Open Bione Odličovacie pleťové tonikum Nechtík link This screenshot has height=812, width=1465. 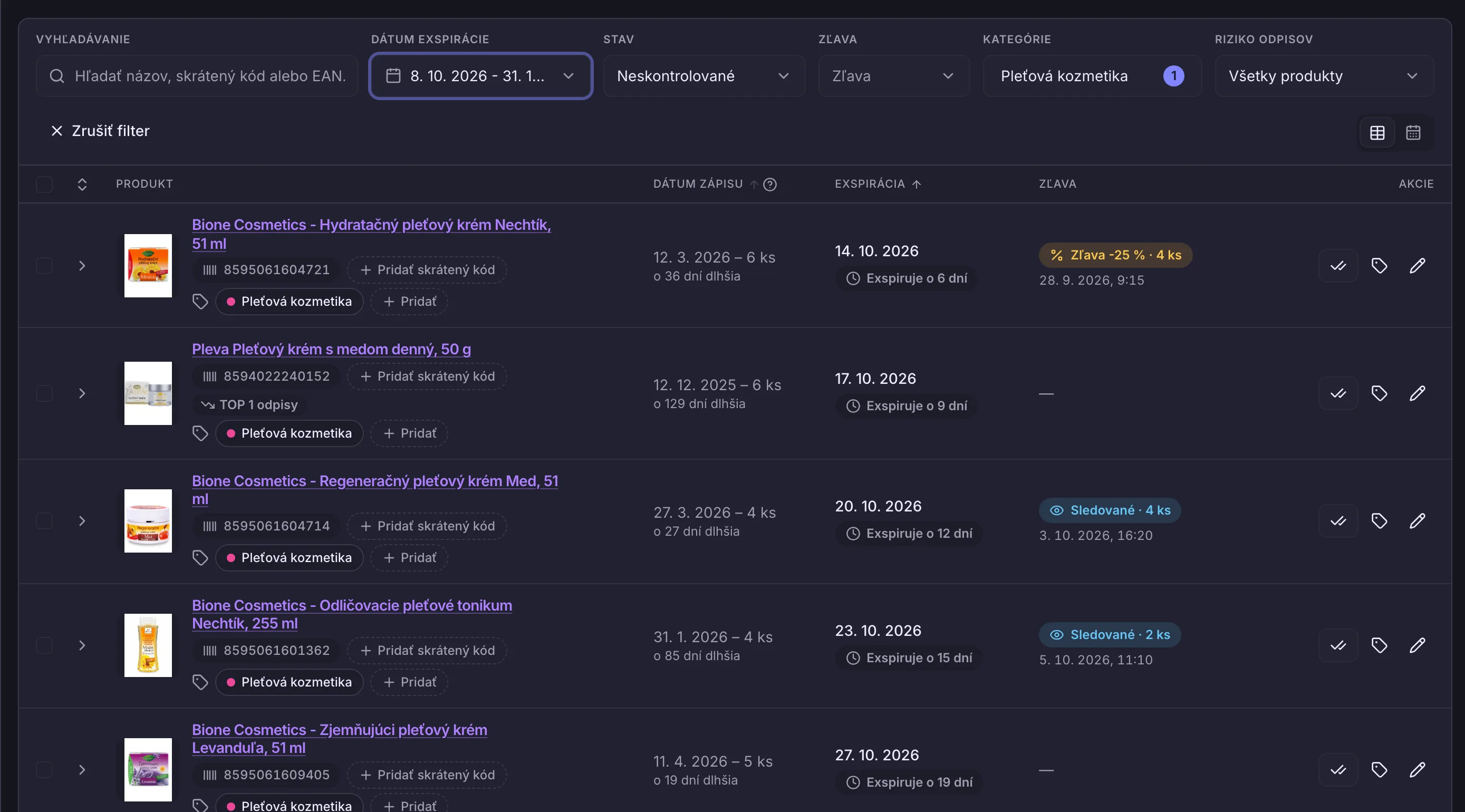coord(352,614)
